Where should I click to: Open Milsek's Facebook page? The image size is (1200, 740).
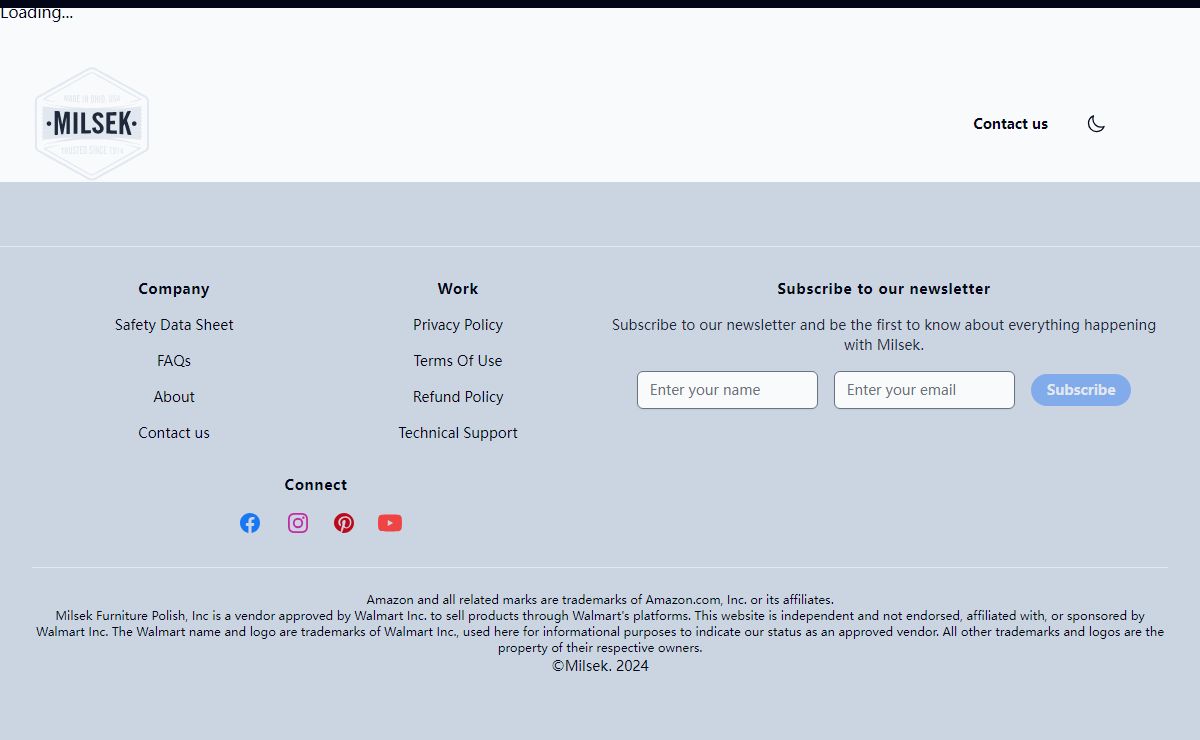(250, 523)
